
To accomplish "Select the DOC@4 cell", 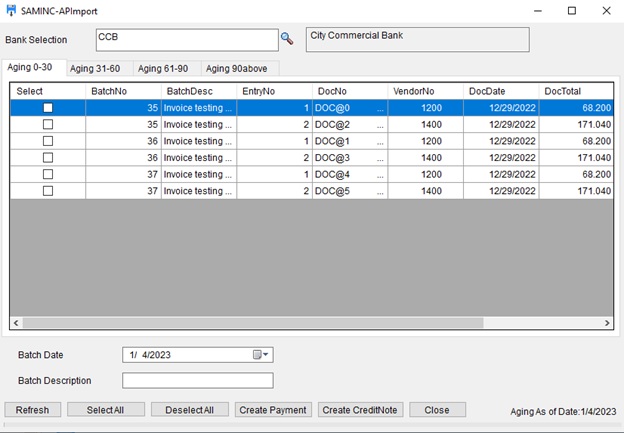I will click(350, 174).
